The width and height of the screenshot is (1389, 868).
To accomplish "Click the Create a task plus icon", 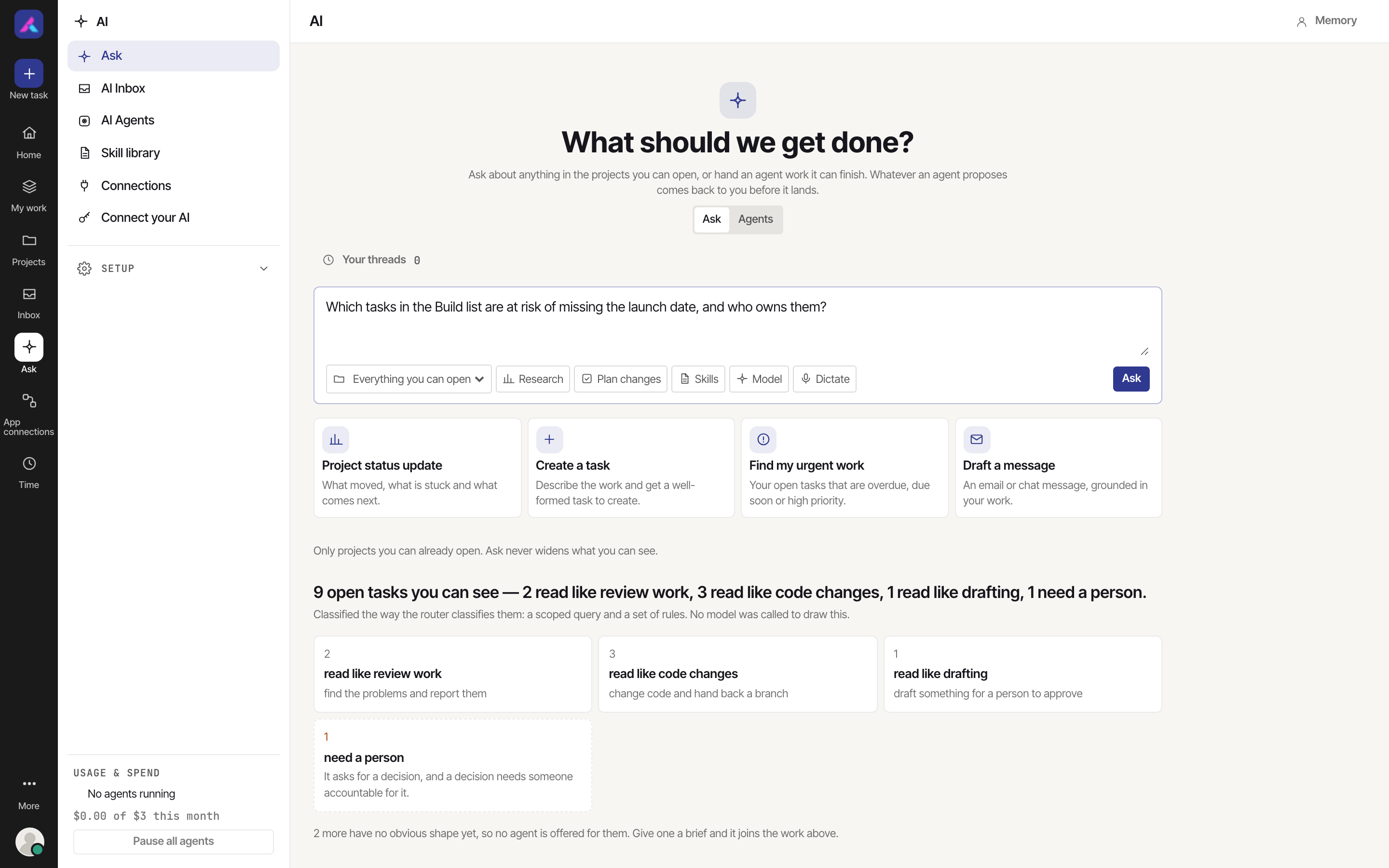I will tap(549, 440).
